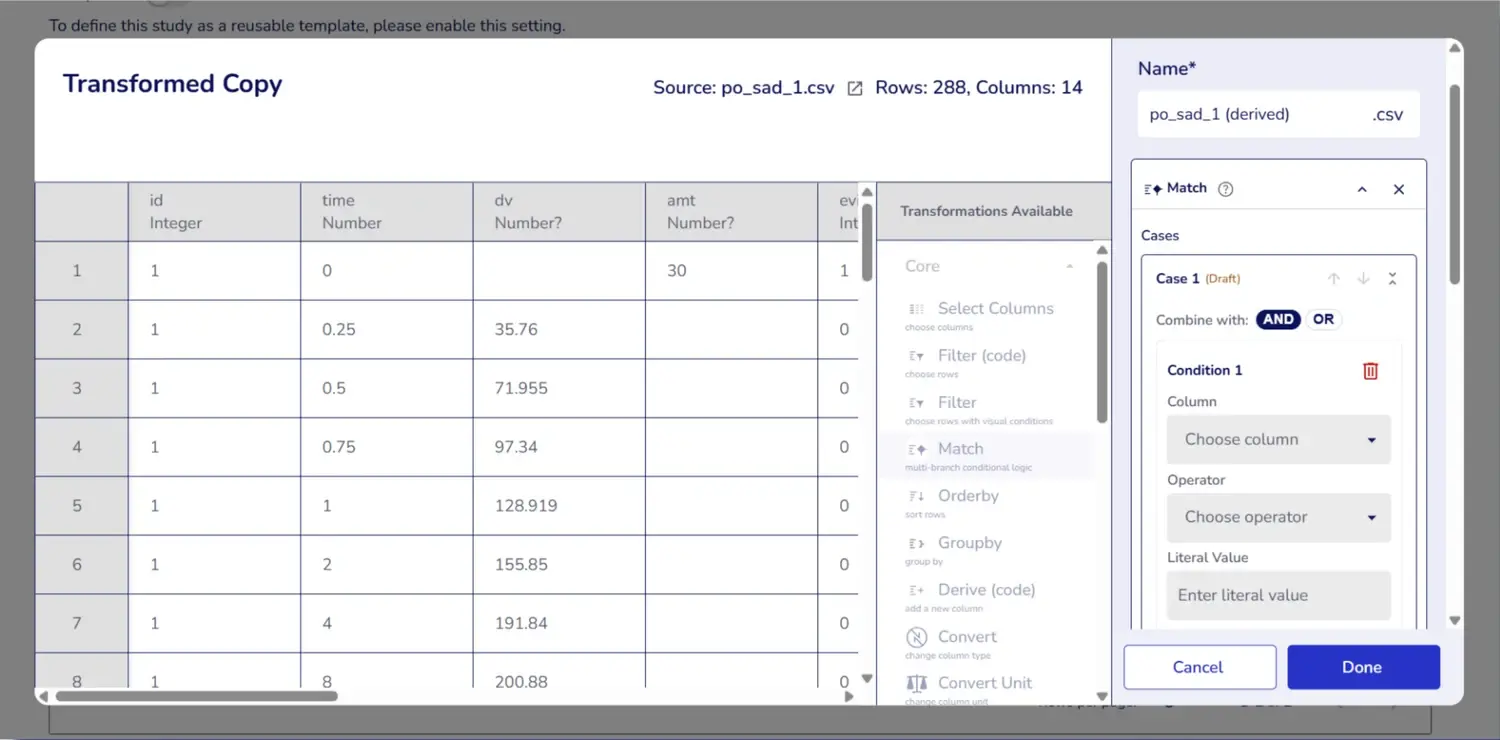Click cell with dv value 128.919
Screen dimensions: 1500x740
click(x=559, y=506)
